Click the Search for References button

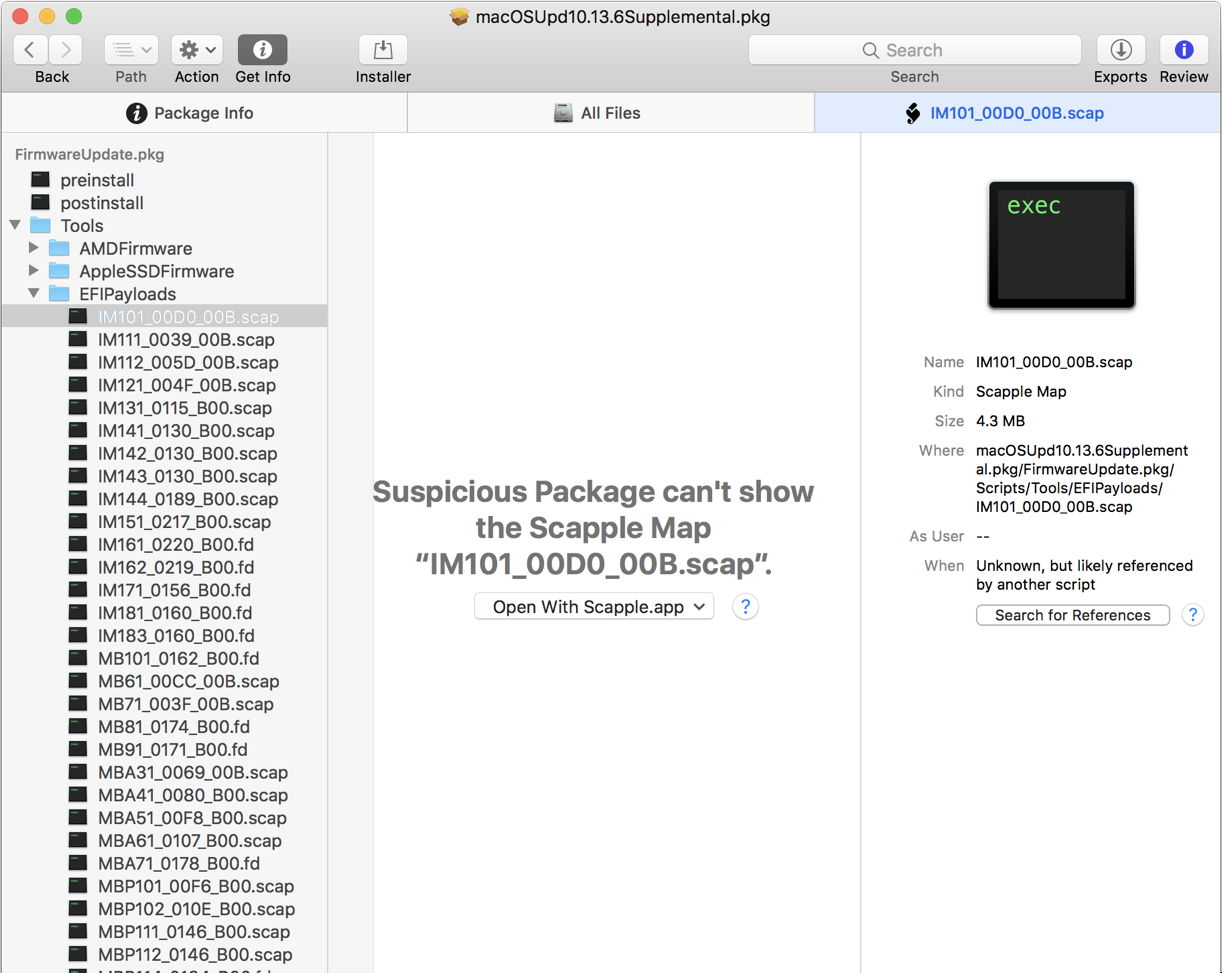click(1072, 615)
